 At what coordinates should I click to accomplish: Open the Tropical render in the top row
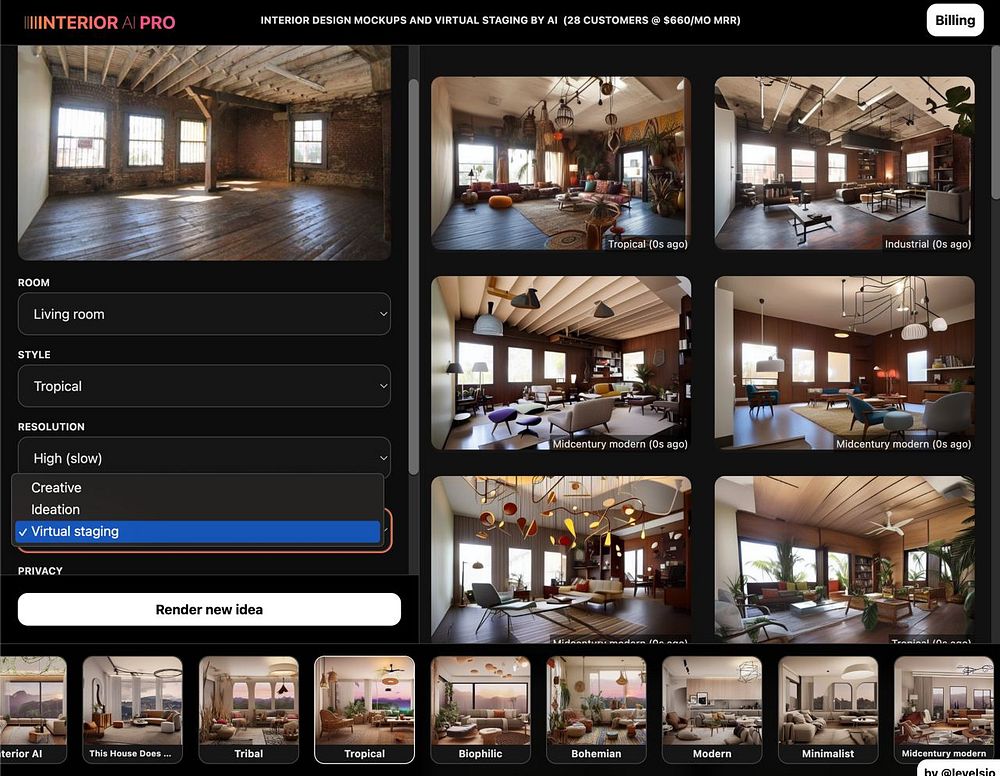point(561,163)
